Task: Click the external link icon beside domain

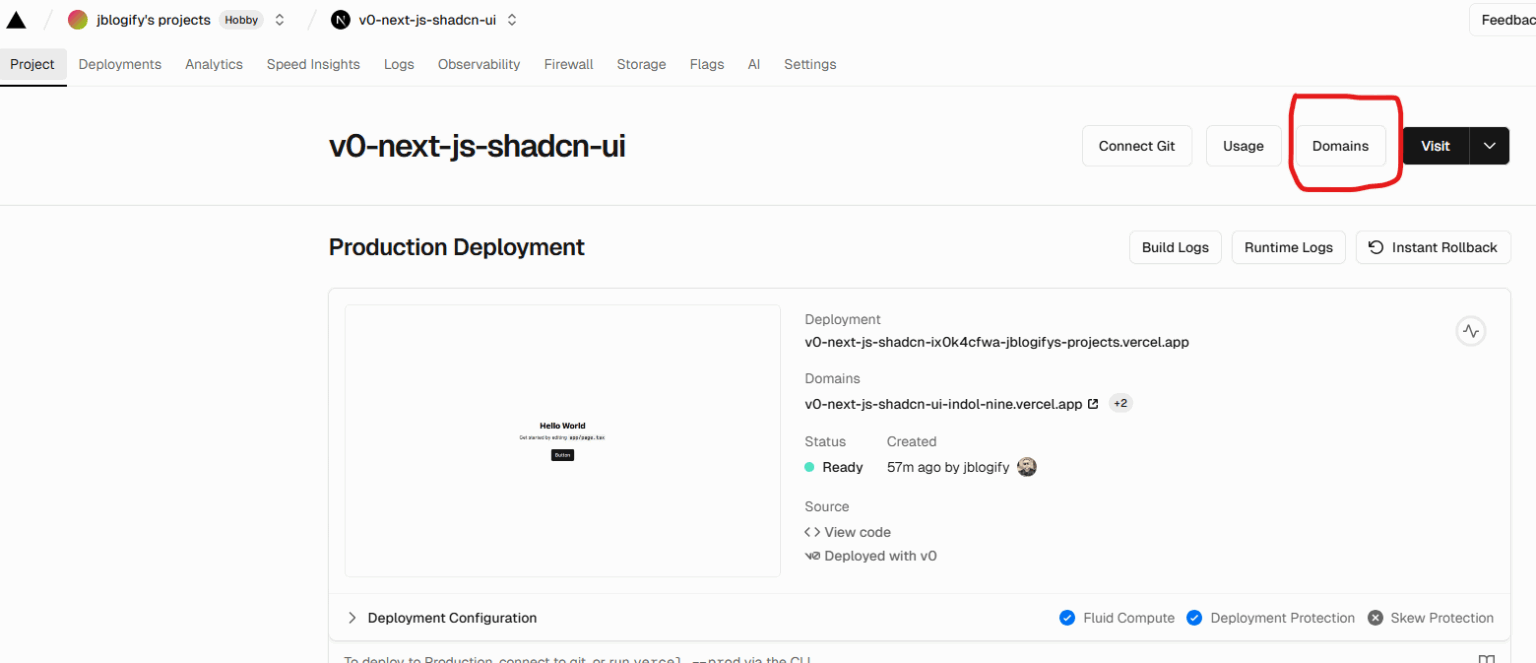Action: point(1093,404)
